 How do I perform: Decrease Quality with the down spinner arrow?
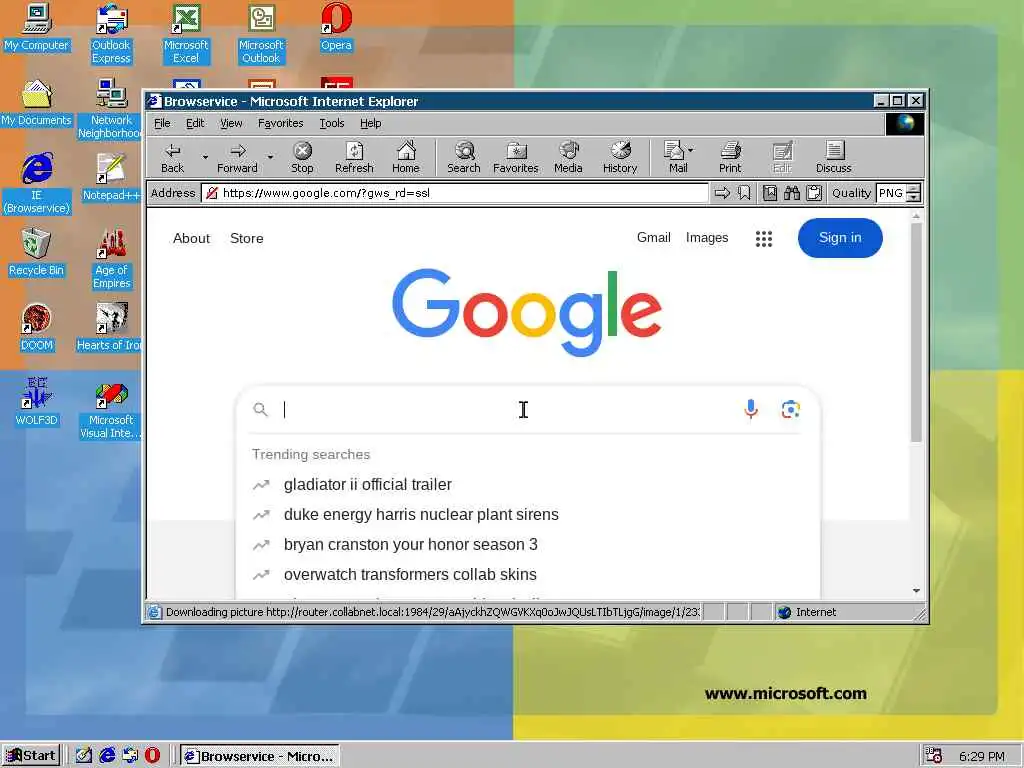pyautogui.click(x=914, y=197)
